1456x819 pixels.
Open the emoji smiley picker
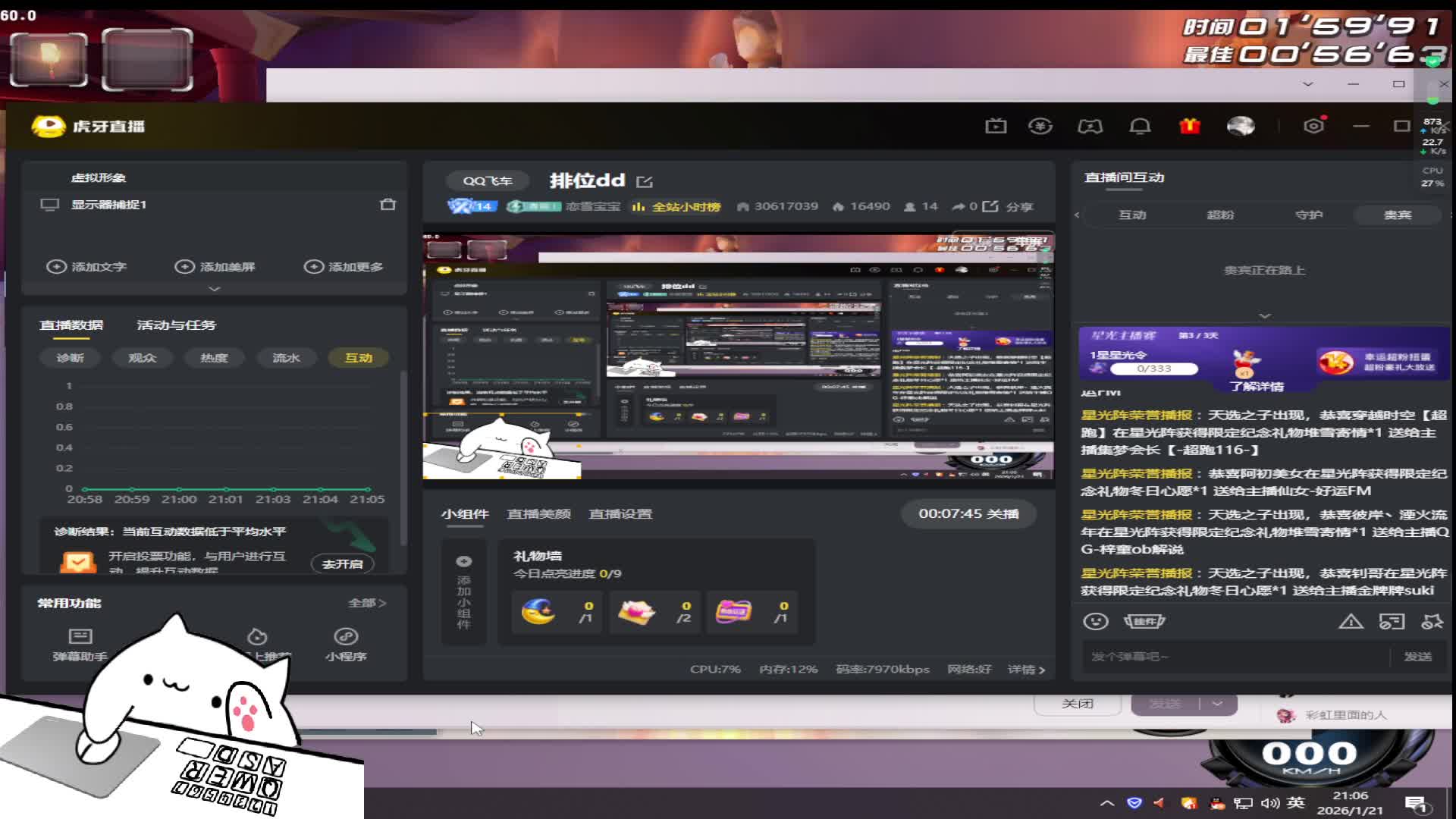1095,621
